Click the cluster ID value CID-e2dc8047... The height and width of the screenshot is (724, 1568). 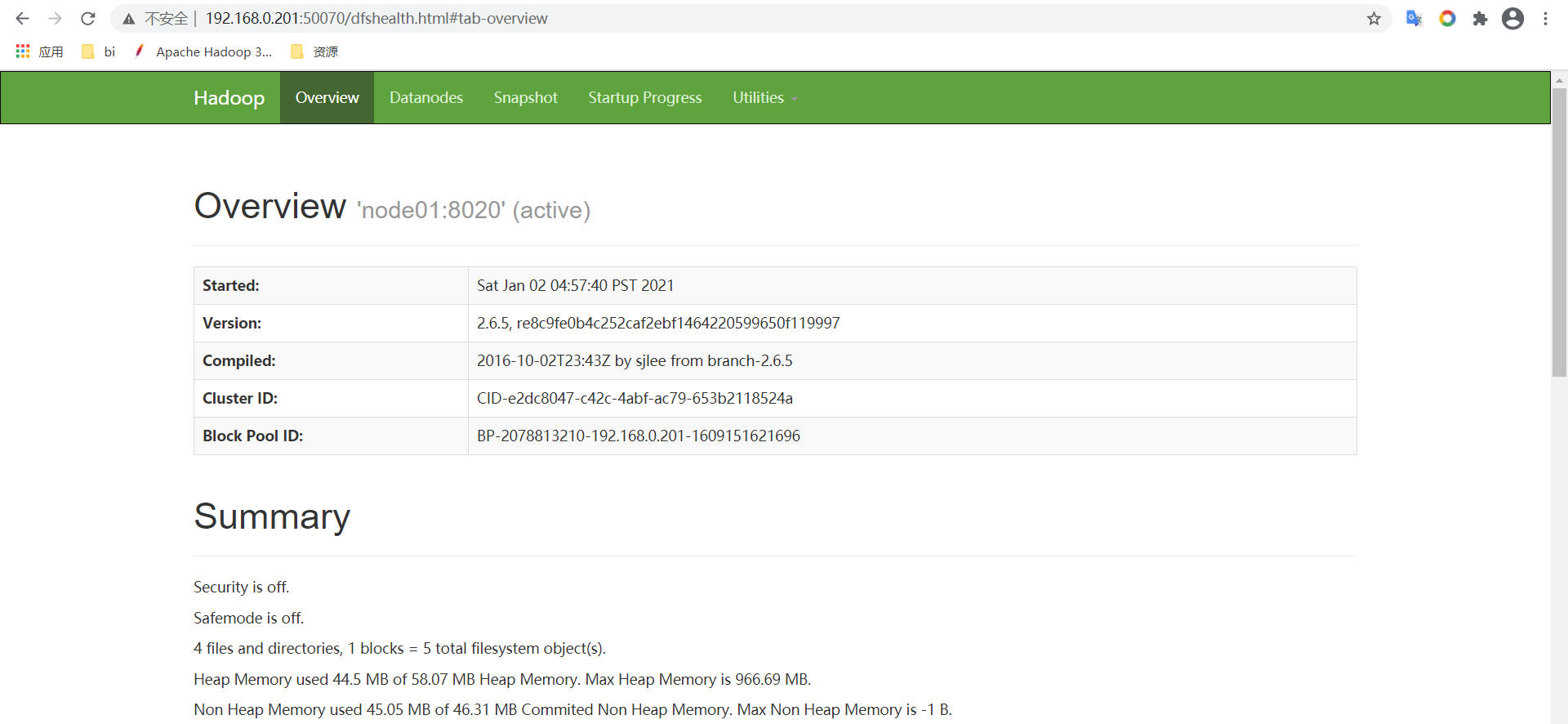pos(635,398)
